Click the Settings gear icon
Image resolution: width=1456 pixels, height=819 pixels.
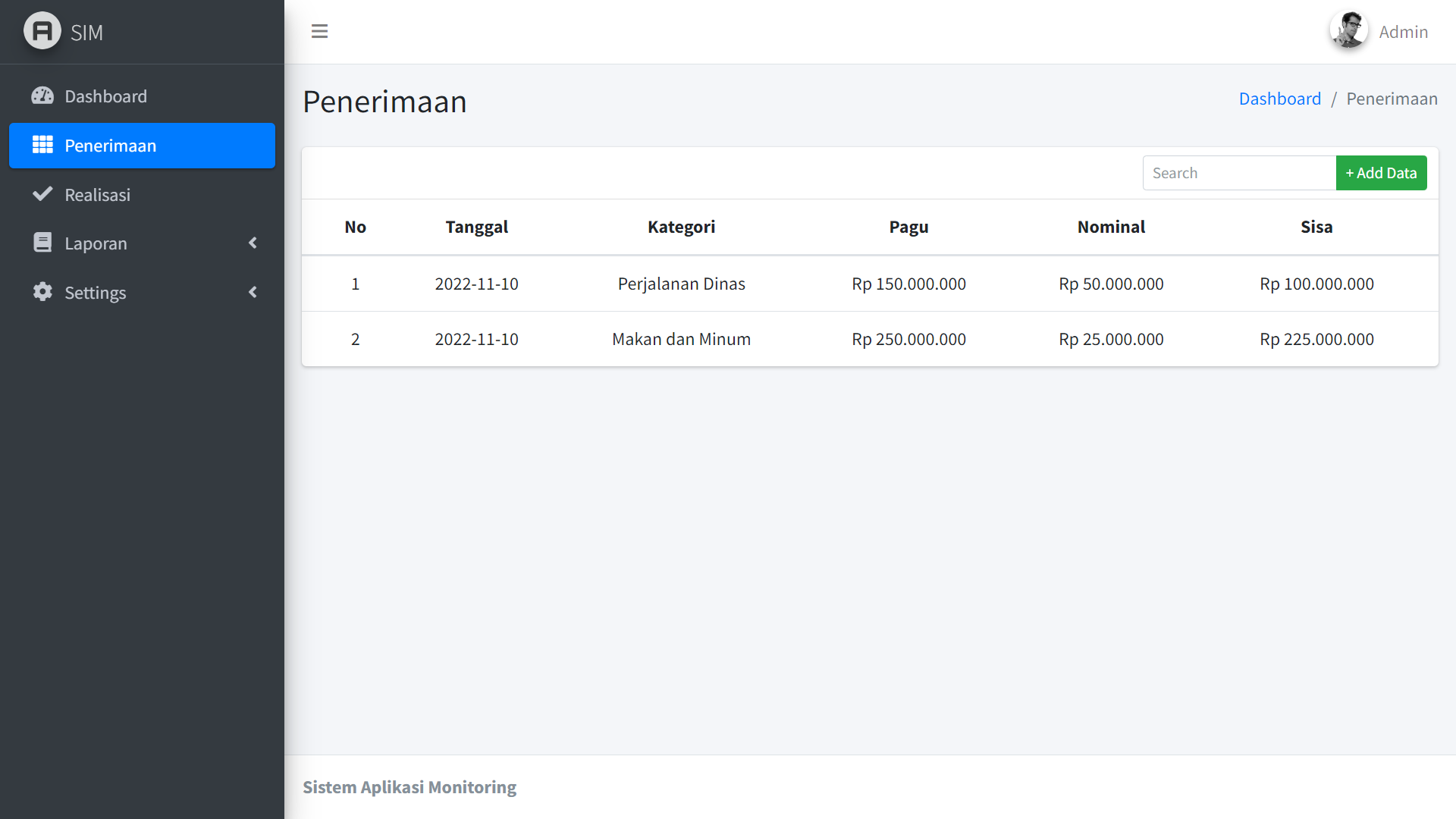pyautogui.click(x=42, y=292)
